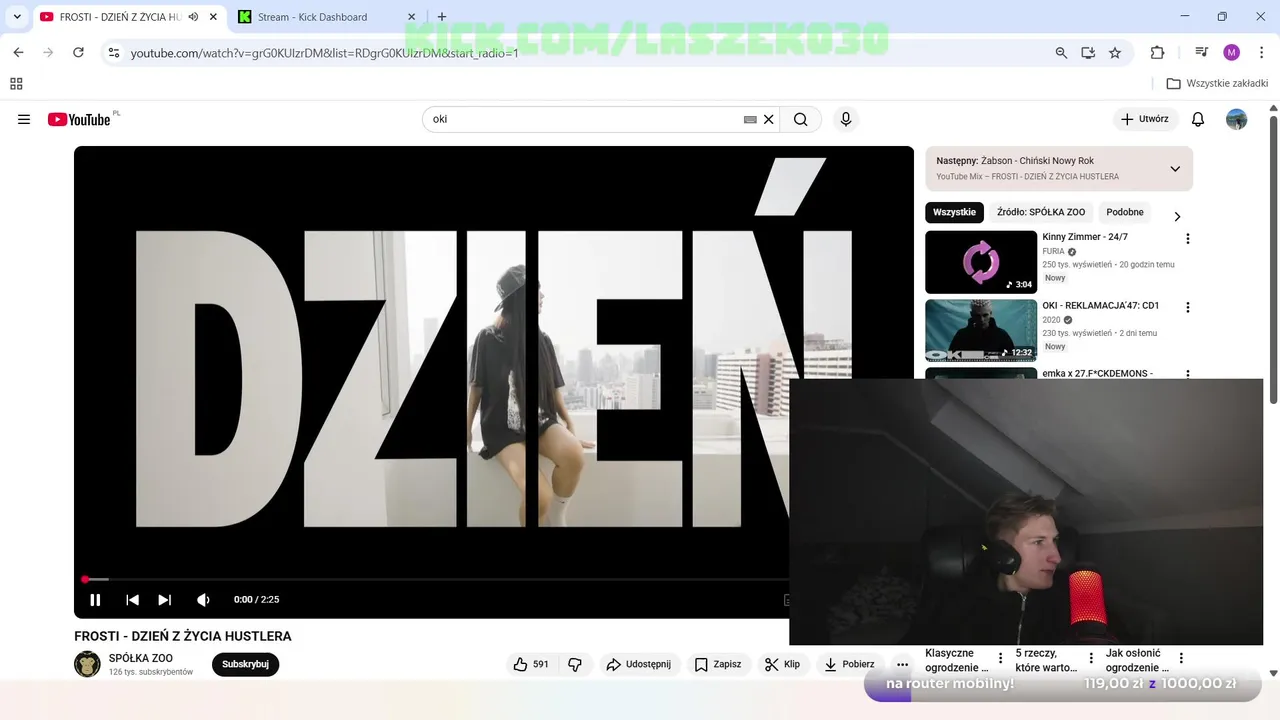This screenshot has height=720, width=1280.
Task: Select the Podobne filter chip
Action: (x=1125, y=212)
